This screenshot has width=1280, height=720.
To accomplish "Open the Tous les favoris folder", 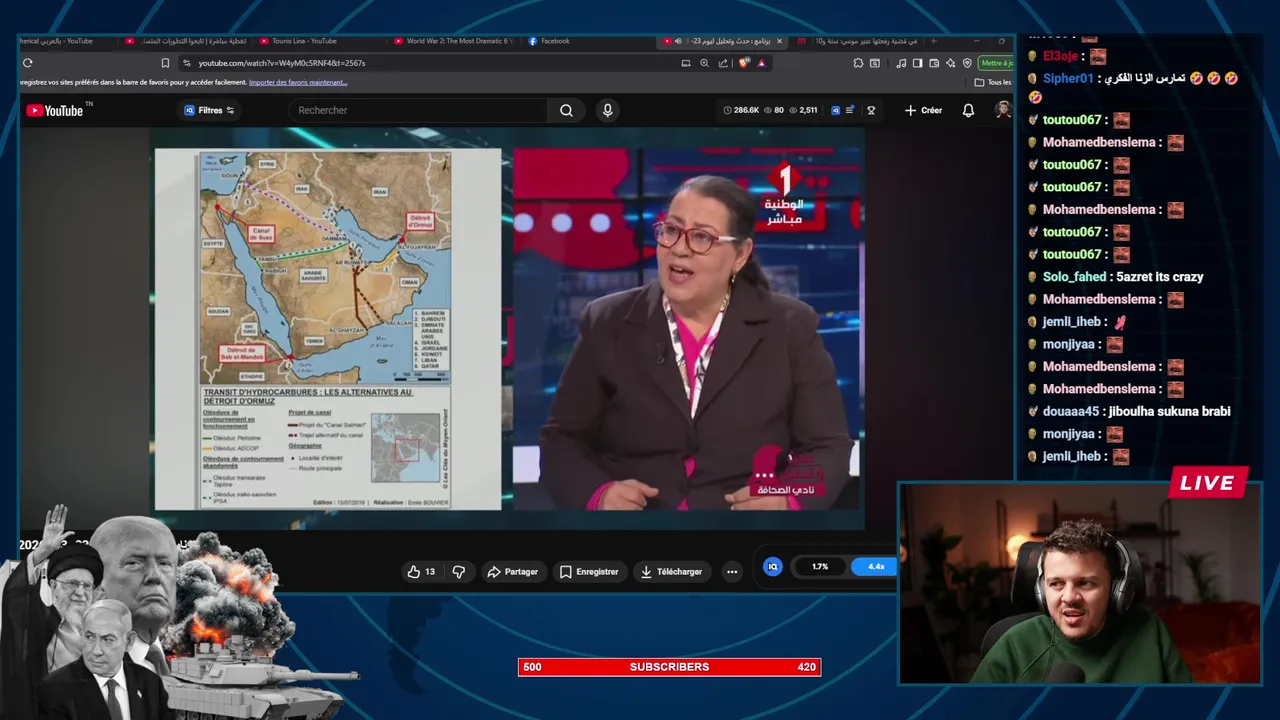I will click(x=993, y=82).
